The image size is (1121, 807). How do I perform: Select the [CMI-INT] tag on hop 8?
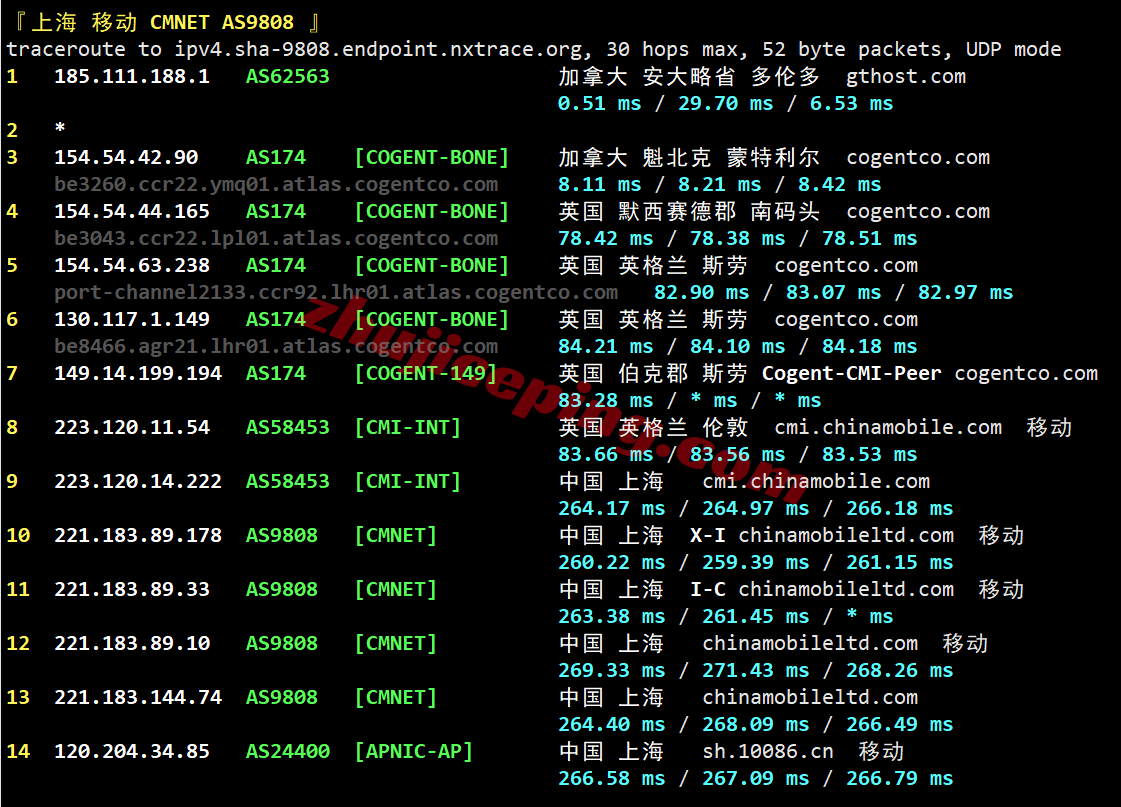[x=407, y=427]
